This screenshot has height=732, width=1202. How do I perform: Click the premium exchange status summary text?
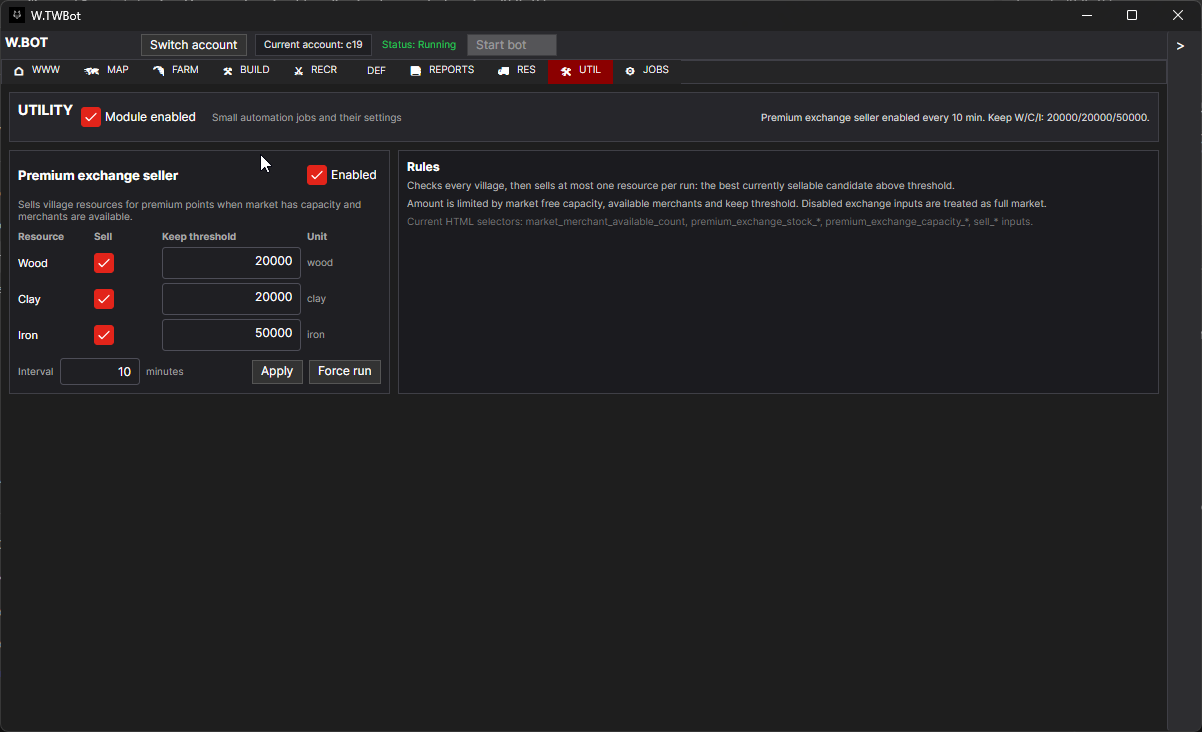(x=955, y=117)
